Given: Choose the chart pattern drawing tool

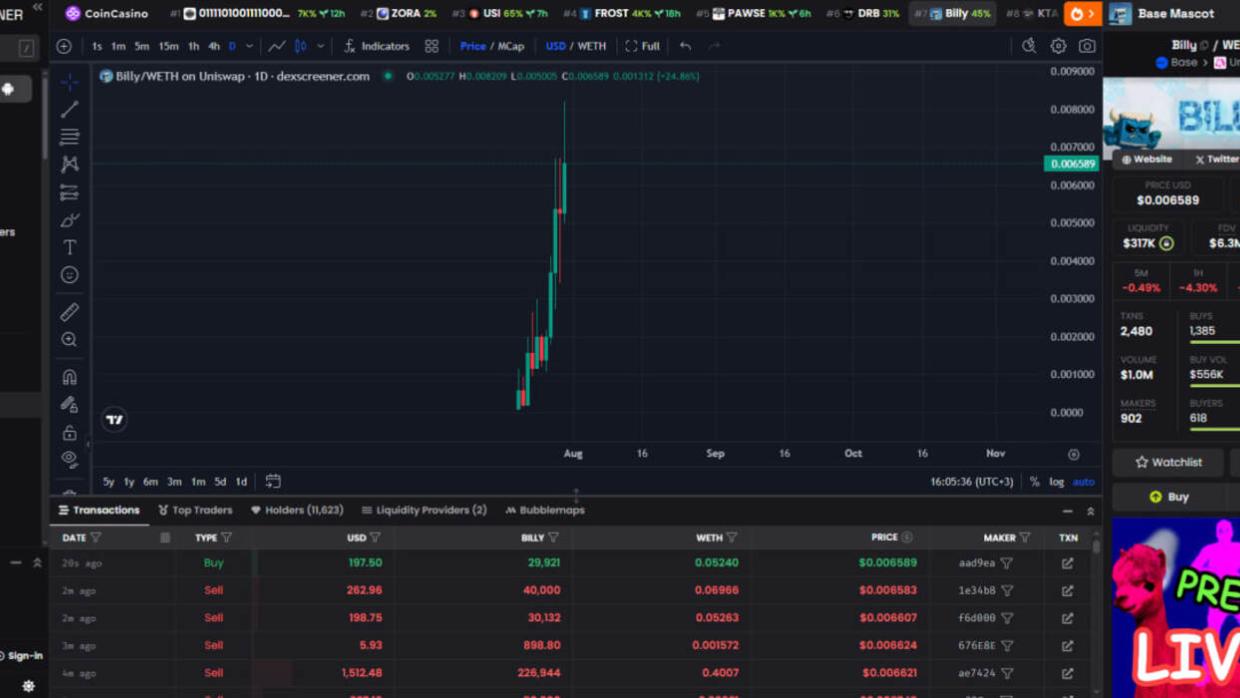Looking at the screenshot, I should pyautogui.click(x=69, y=164).
